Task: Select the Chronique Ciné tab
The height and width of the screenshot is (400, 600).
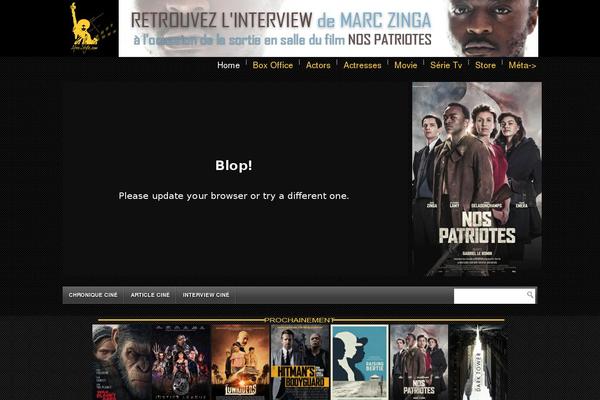Action: (93, 295)
